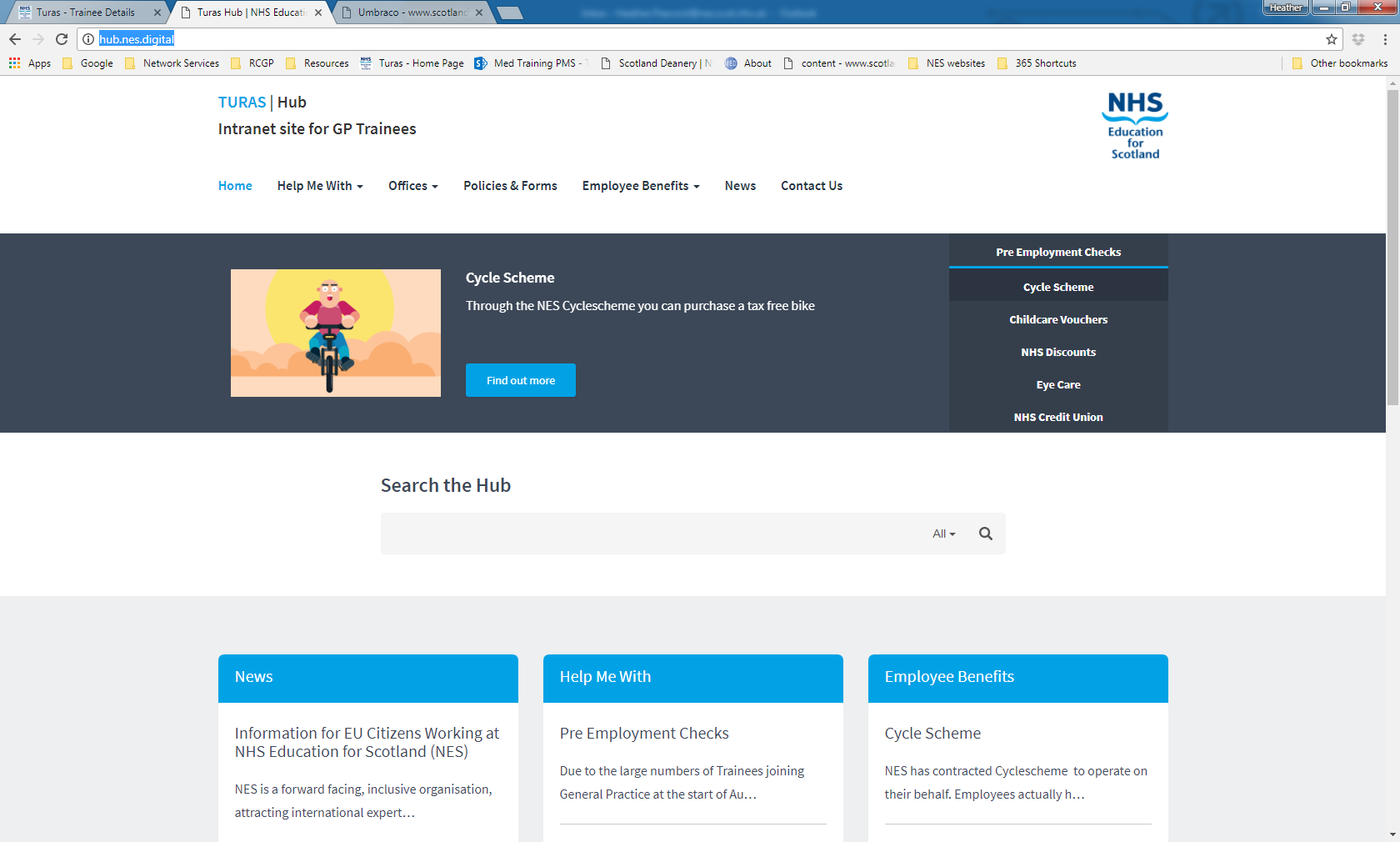Click site information icon in address bar
The width and height of the screenshot is (1400, 842).
click(x=88, y=39)
